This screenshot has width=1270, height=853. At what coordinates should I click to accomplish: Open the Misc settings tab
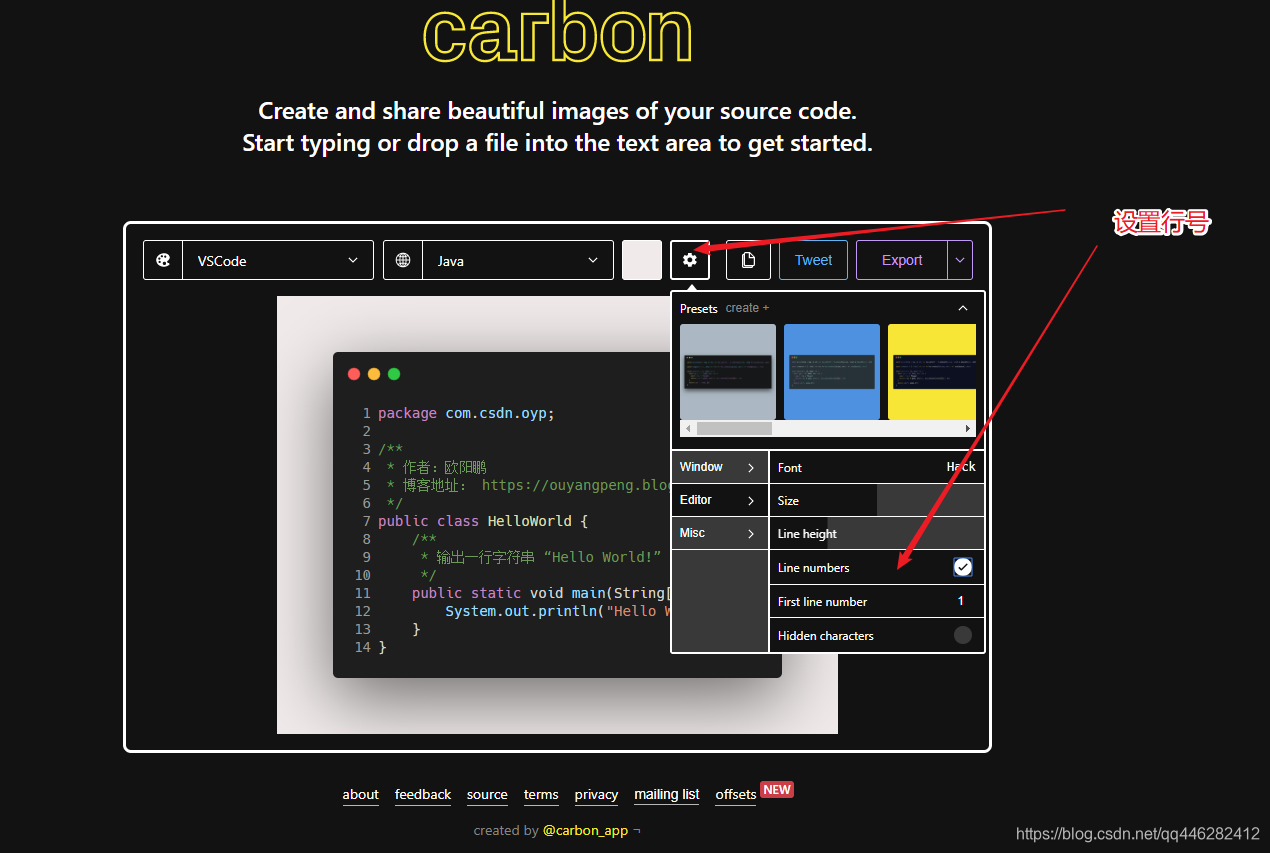[x=720, y=533]
